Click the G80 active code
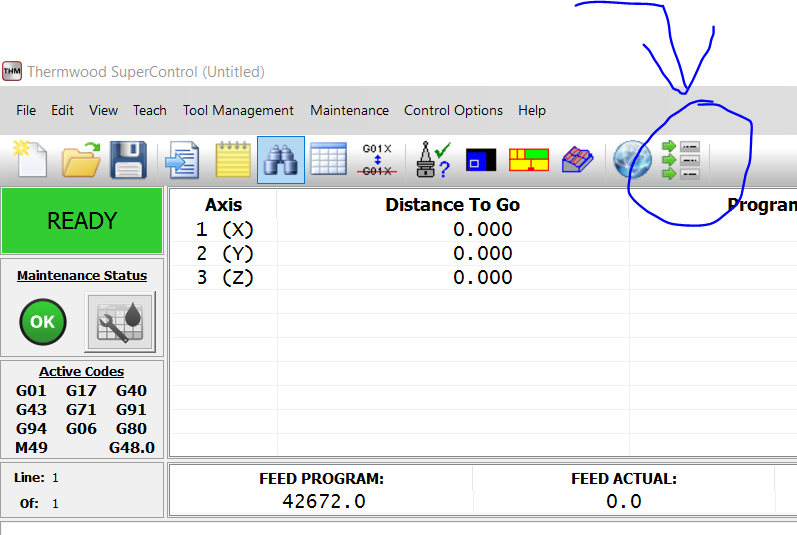The height and width of the screenshot is (535, 797). pyautogui.click(x=131, y=429)
